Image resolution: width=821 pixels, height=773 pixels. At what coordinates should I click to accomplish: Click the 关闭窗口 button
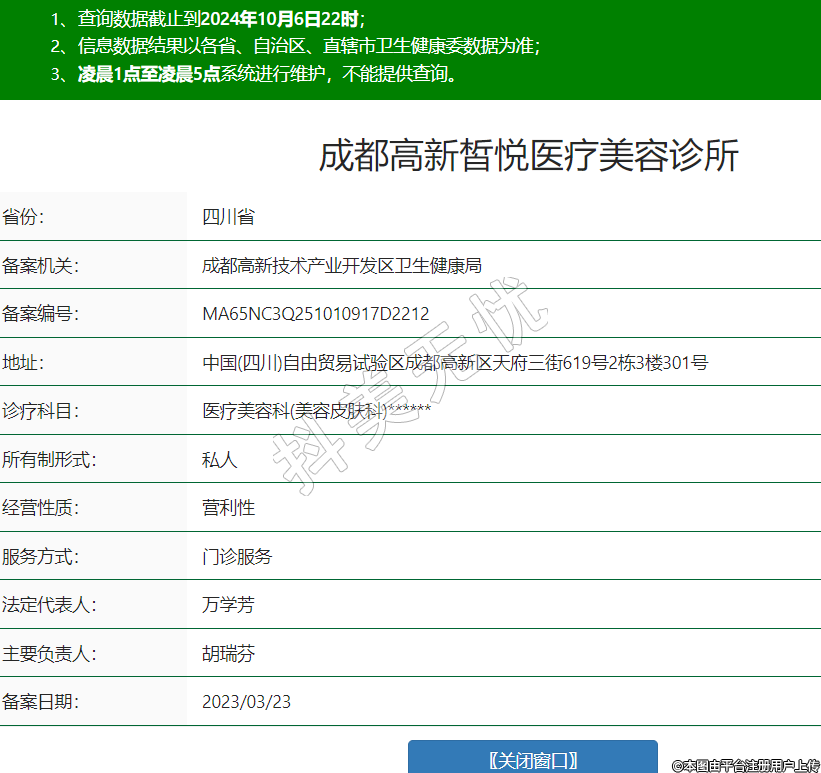click(532, 759)
